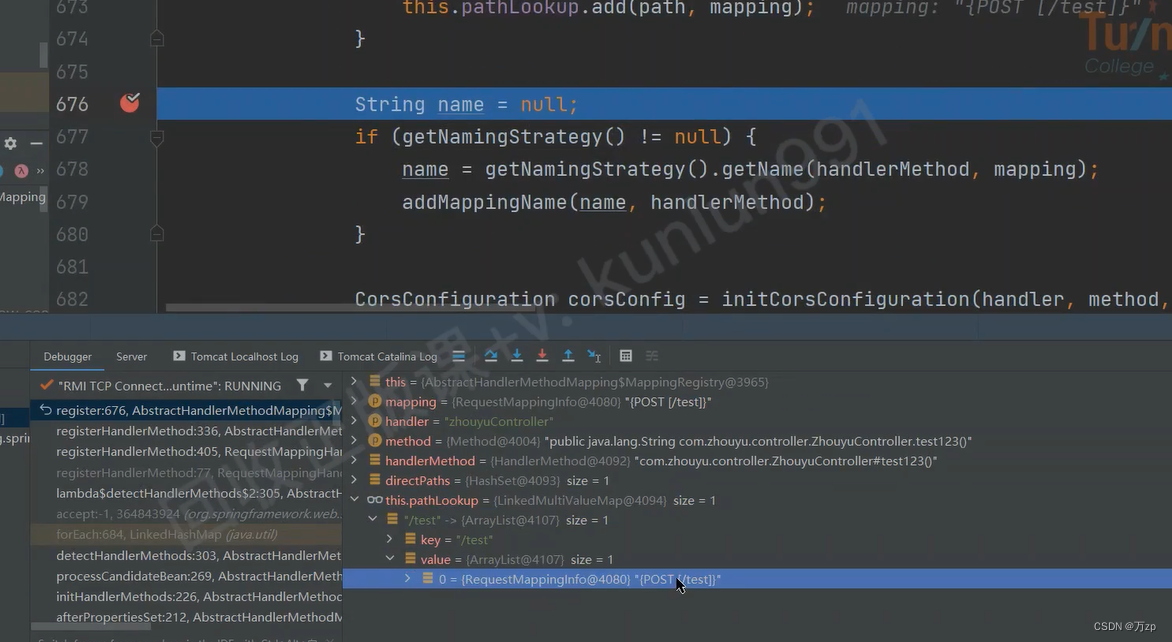Click the Step Into debugger icon

point(516,356)
